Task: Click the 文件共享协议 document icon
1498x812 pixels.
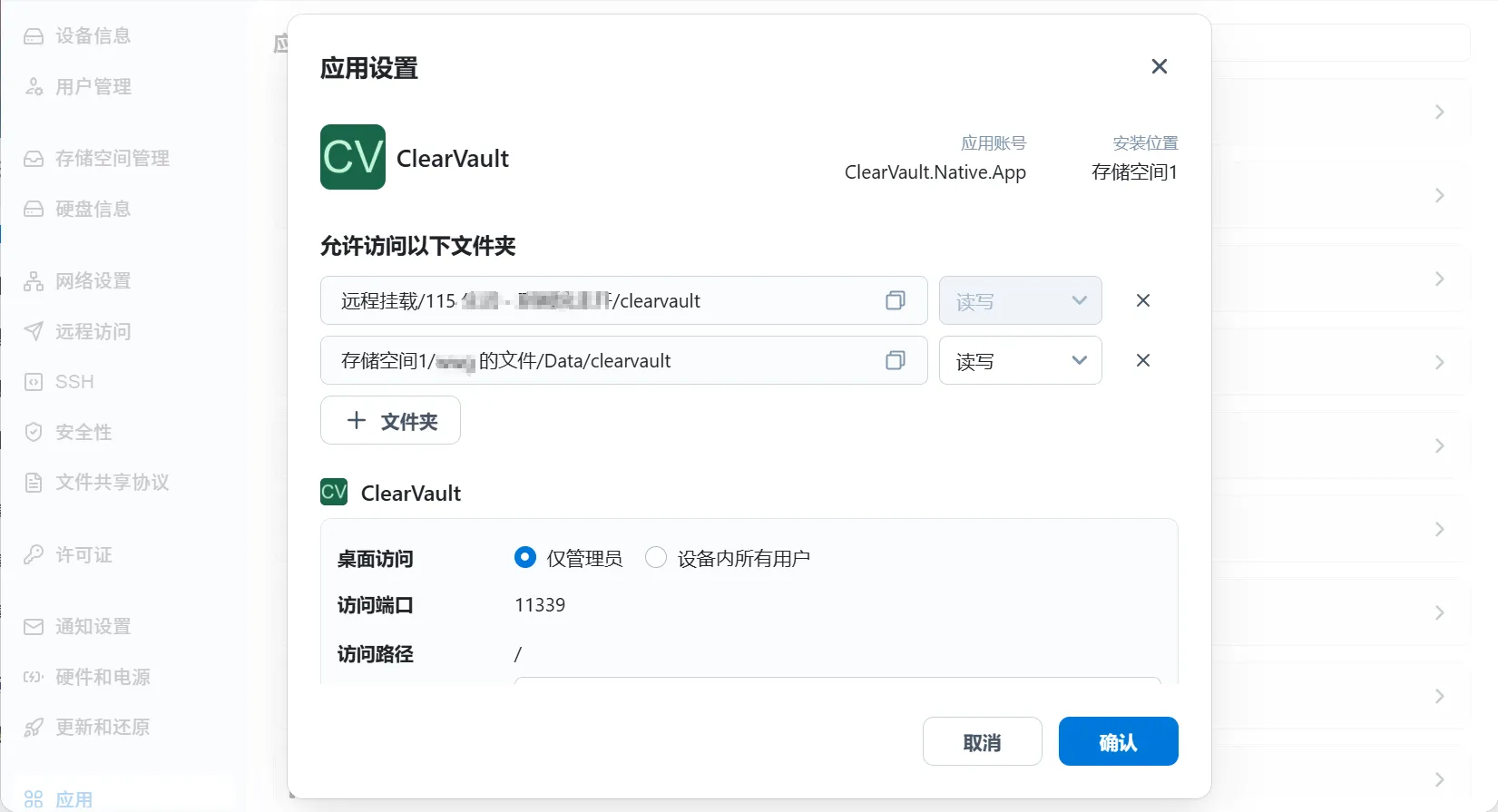Action: [34, 483]
